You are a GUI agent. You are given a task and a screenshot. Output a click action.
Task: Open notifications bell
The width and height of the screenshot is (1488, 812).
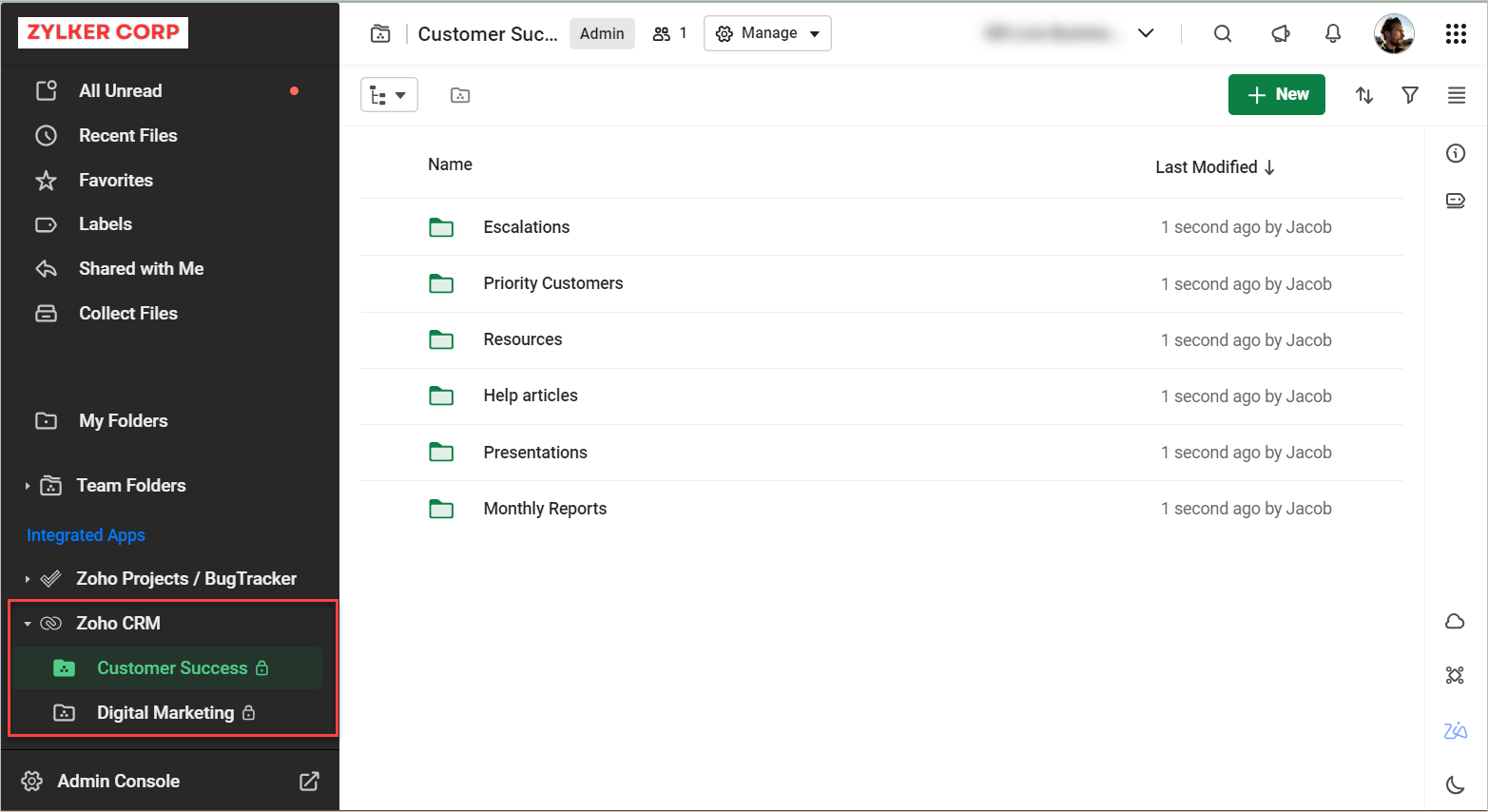(x=1333, y=34)
